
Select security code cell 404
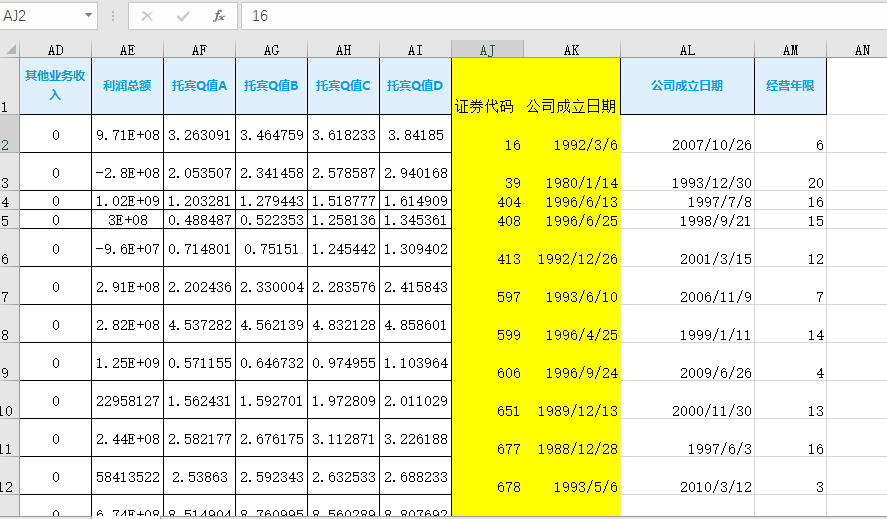coord(487,200)
